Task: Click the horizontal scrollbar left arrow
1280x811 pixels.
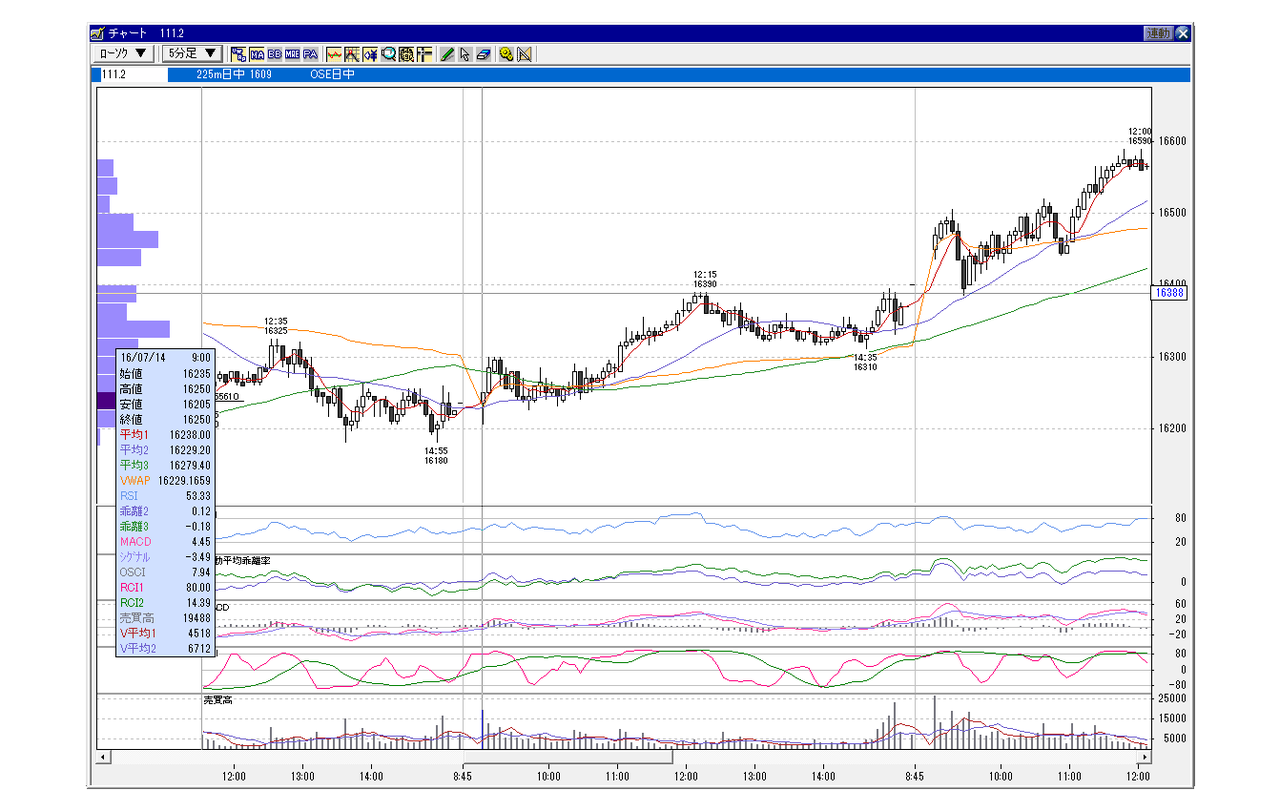Action: coord(102,757)
